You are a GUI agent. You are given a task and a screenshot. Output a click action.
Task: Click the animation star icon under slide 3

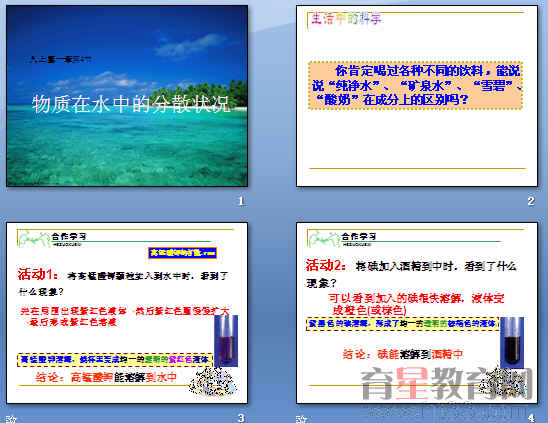(10, 418)
